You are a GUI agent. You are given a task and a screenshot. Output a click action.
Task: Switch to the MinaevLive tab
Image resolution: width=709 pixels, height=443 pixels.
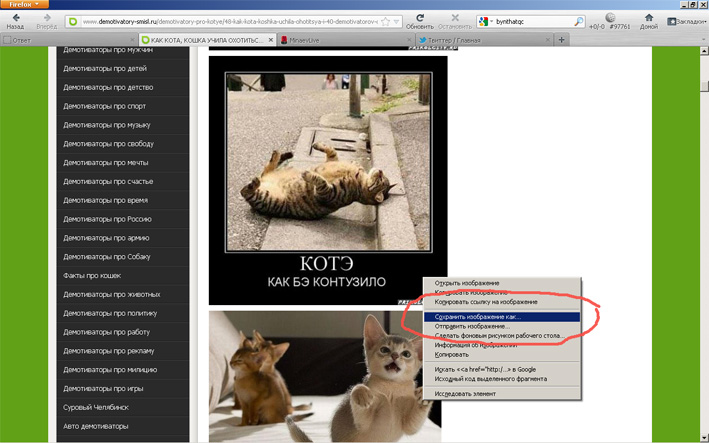coord(346,40)
